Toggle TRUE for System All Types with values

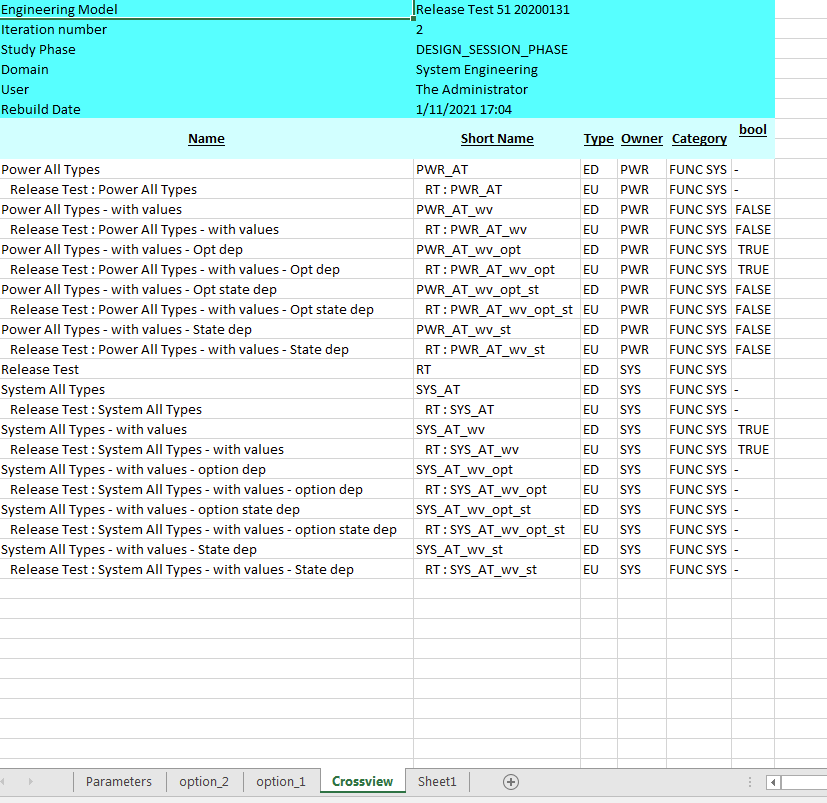[754, 429]
